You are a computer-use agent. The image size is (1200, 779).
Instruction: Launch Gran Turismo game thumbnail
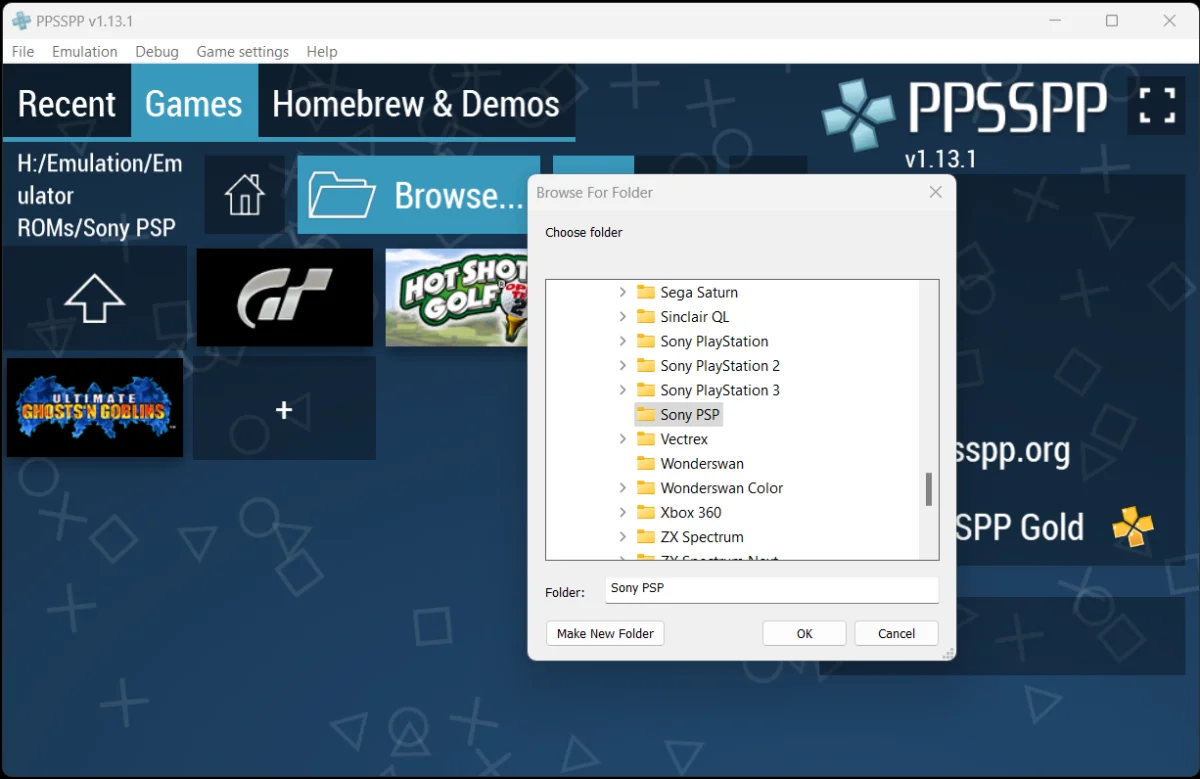pyautogui.click(x=284, y=298)
